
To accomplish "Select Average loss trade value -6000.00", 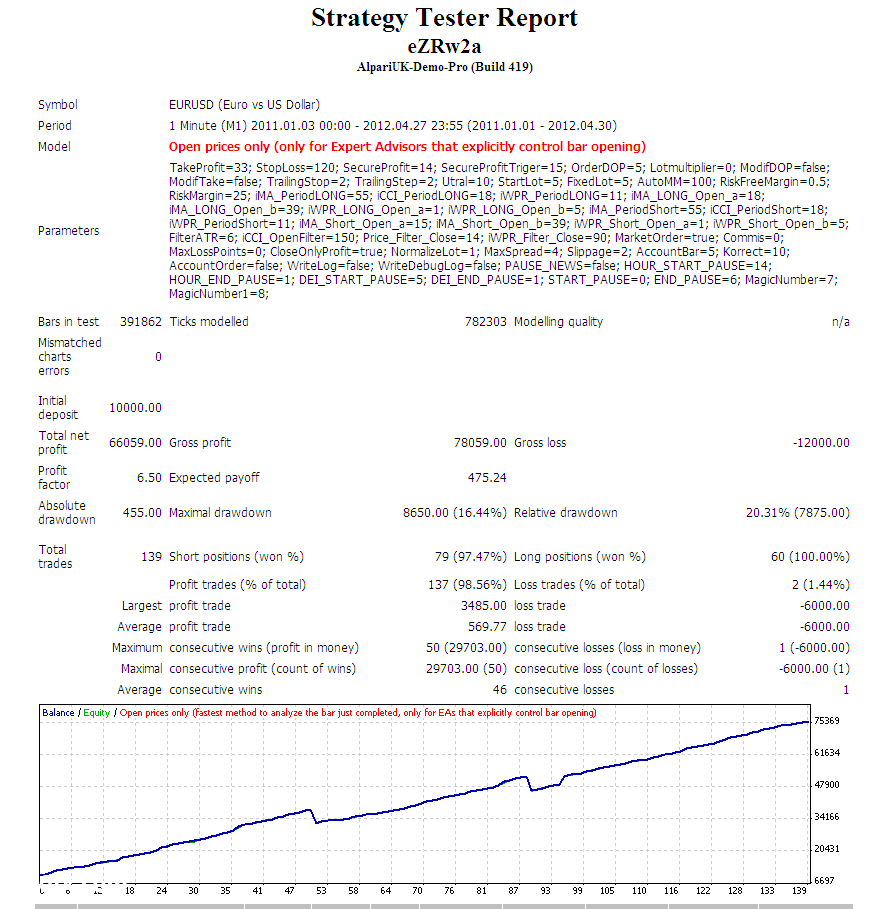I will tap(825, 627).
